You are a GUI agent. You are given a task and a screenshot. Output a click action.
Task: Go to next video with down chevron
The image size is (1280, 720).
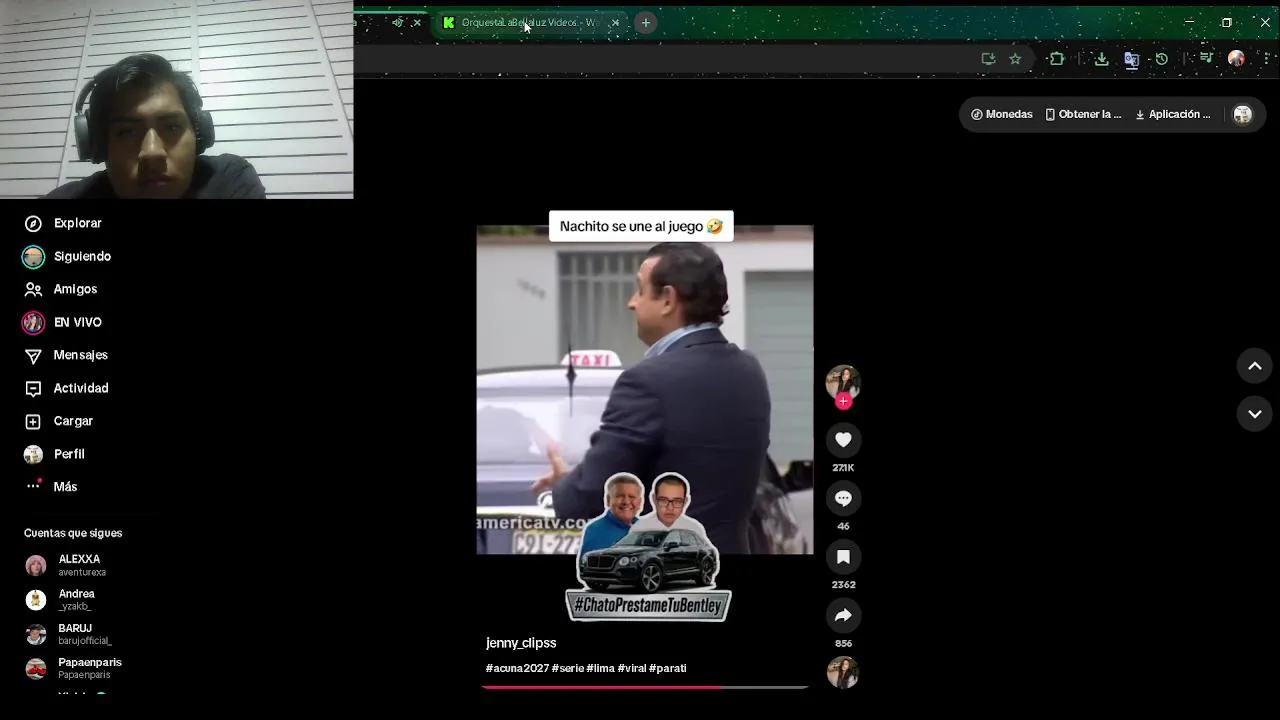(1255, 414)
